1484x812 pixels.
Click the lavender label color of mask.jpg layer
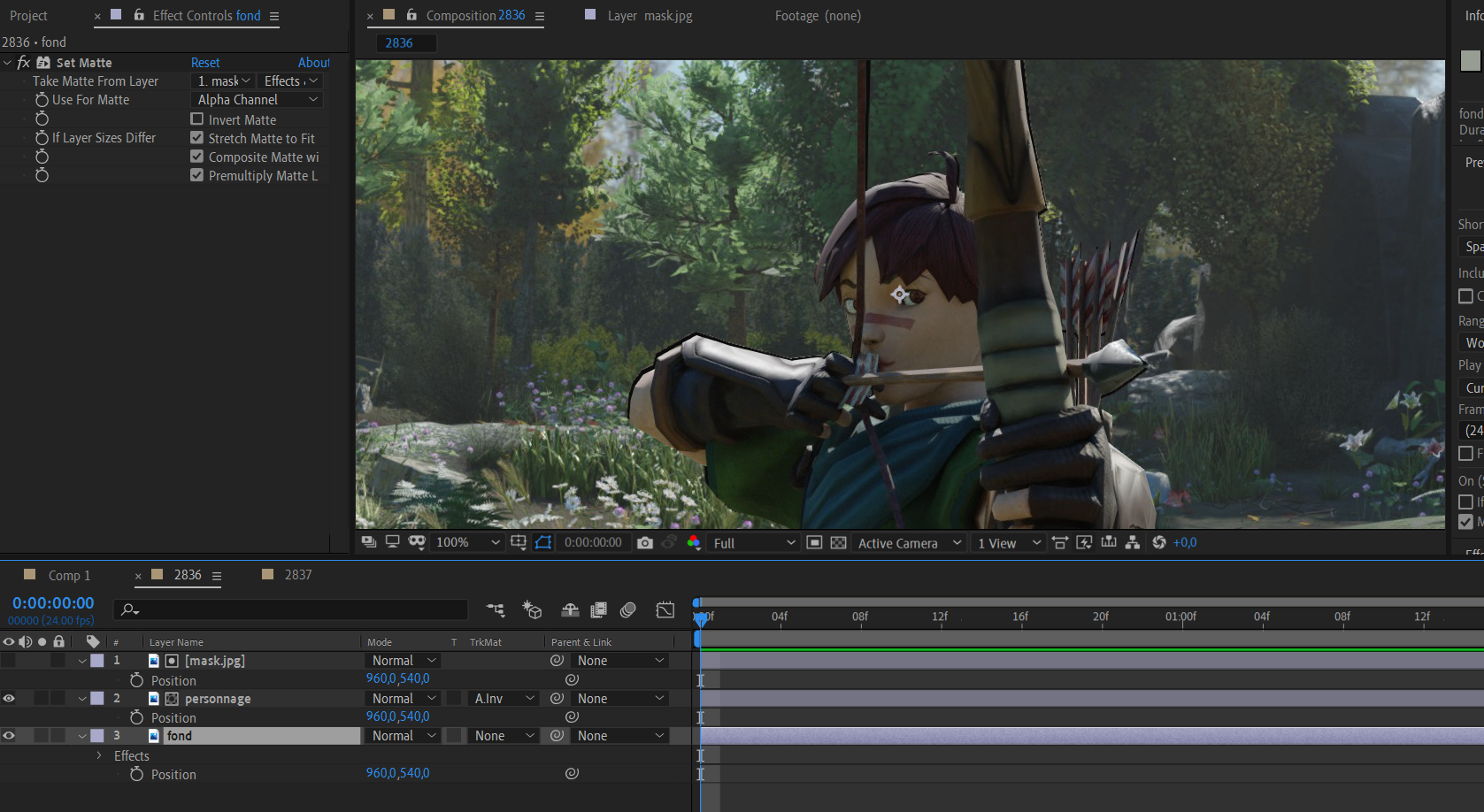[x=97, y=661]
